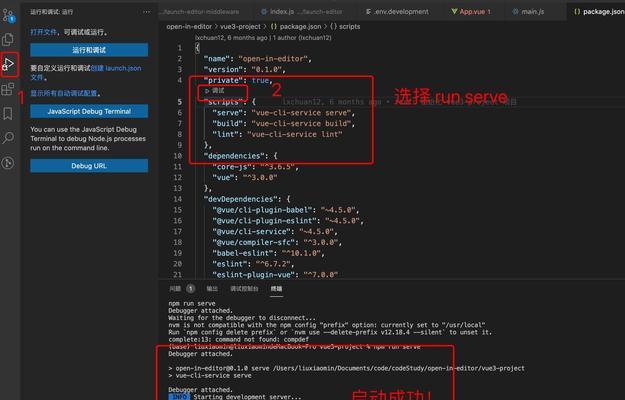Click line number 5 in gutter
625x400 pixels.
(x=179, y=102)
